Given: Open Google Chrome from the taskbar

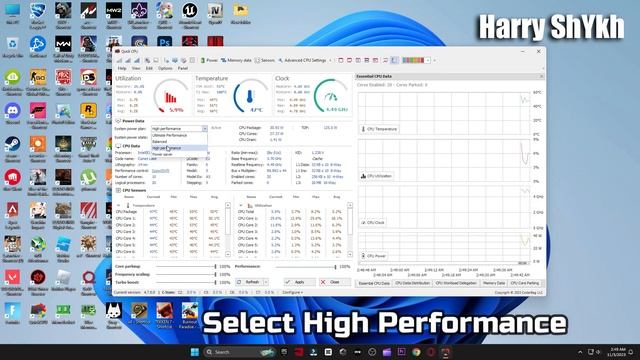Looking at the screenshot, I should [416, 352].
